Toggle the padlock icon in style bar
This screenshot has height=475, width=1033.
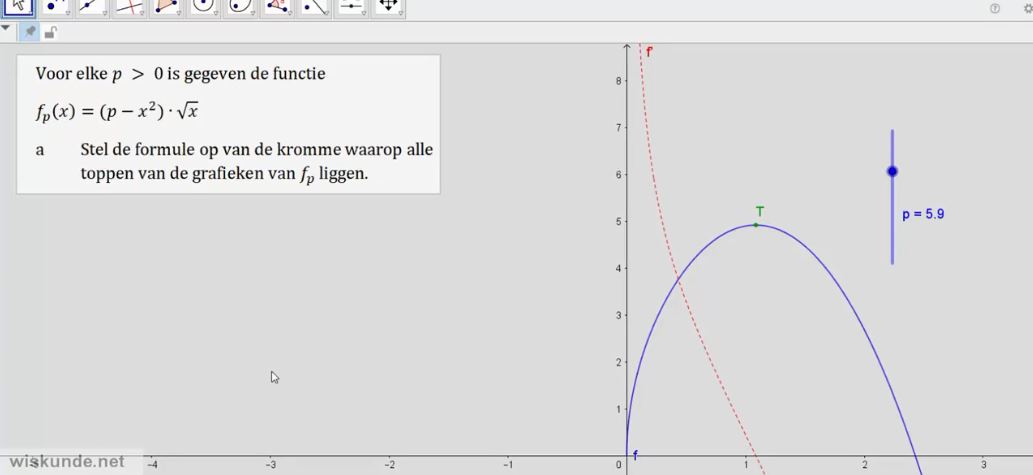(x=51, y=32)
